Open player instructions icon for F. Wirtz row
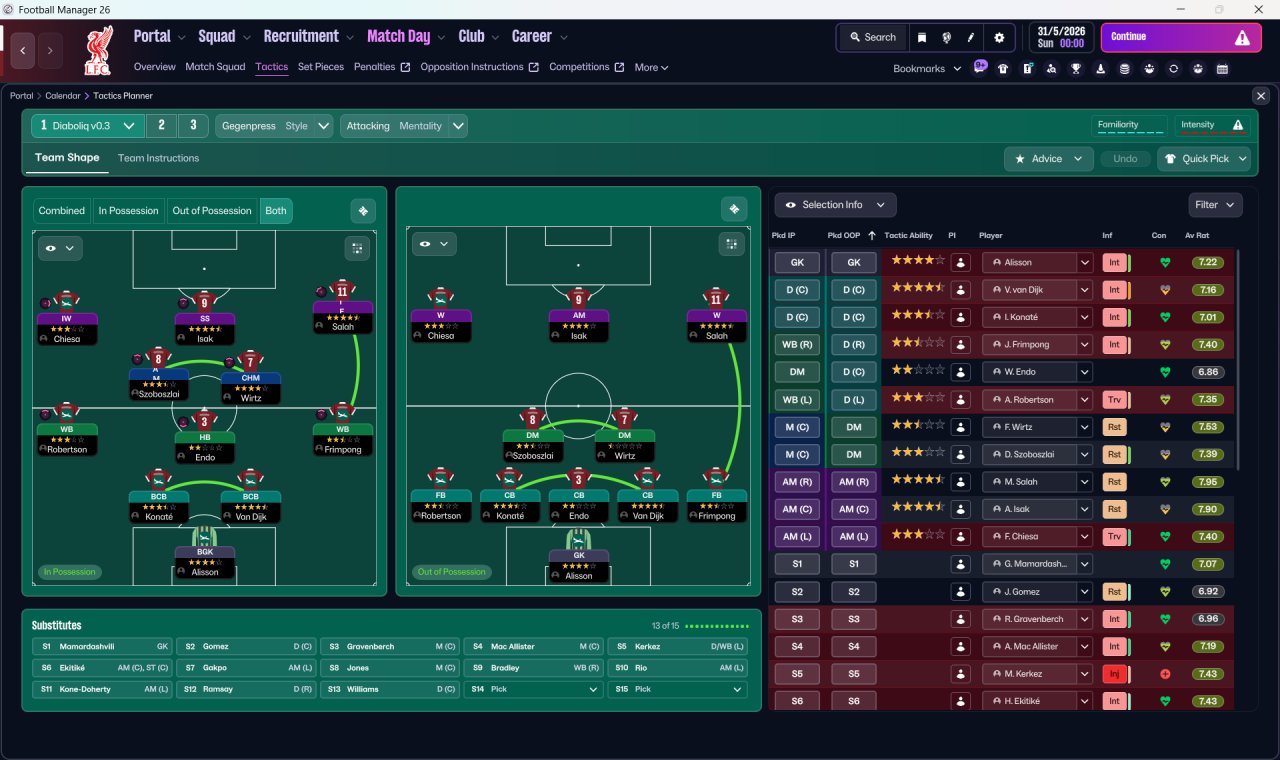Viewport: 1280px width, 760px height. (x=961, y=427)
